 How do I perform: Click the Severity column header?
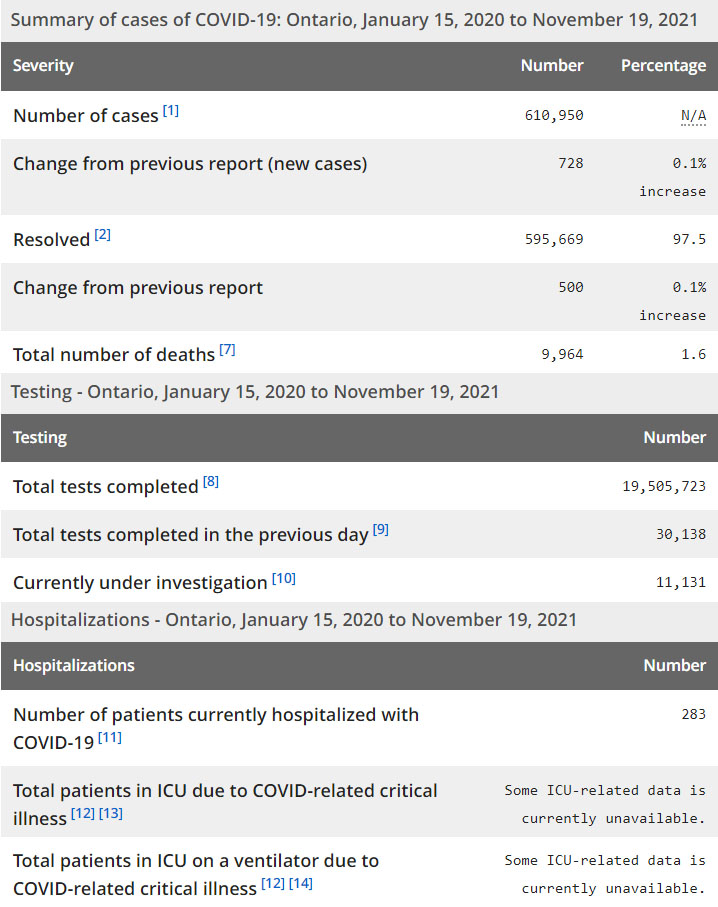(43, 66)
